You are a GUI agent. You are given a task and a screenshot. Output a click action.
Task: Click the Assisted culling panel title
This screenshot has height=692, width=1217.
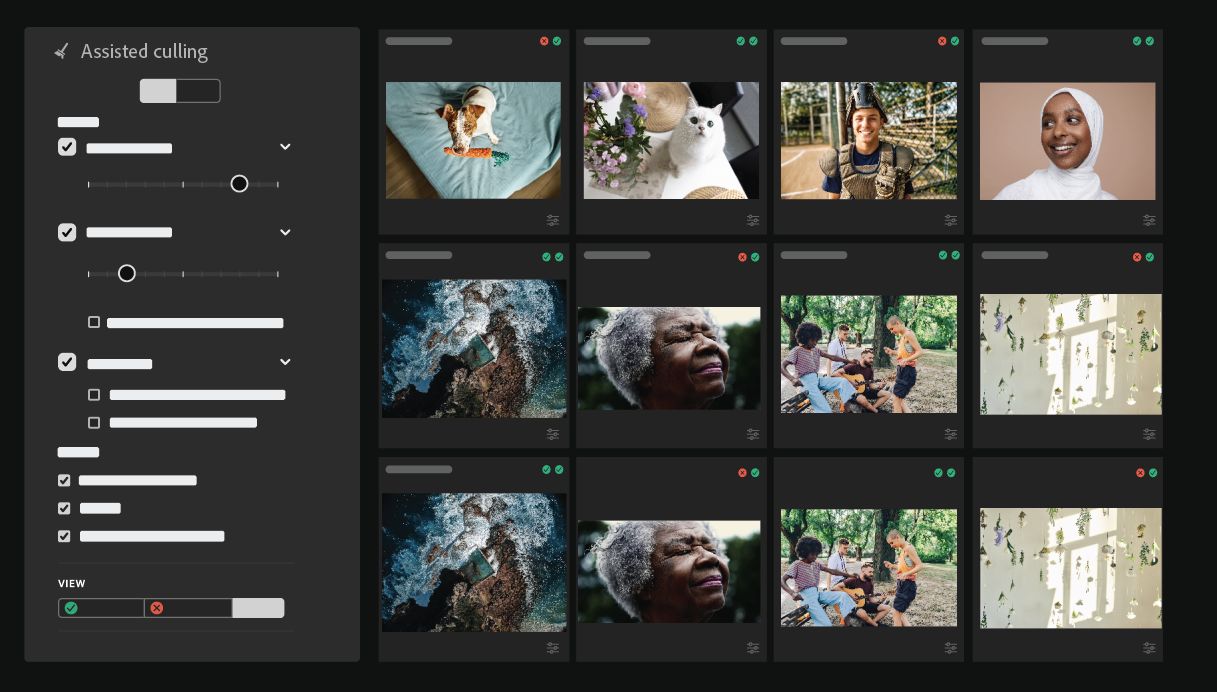pos(144,51)
